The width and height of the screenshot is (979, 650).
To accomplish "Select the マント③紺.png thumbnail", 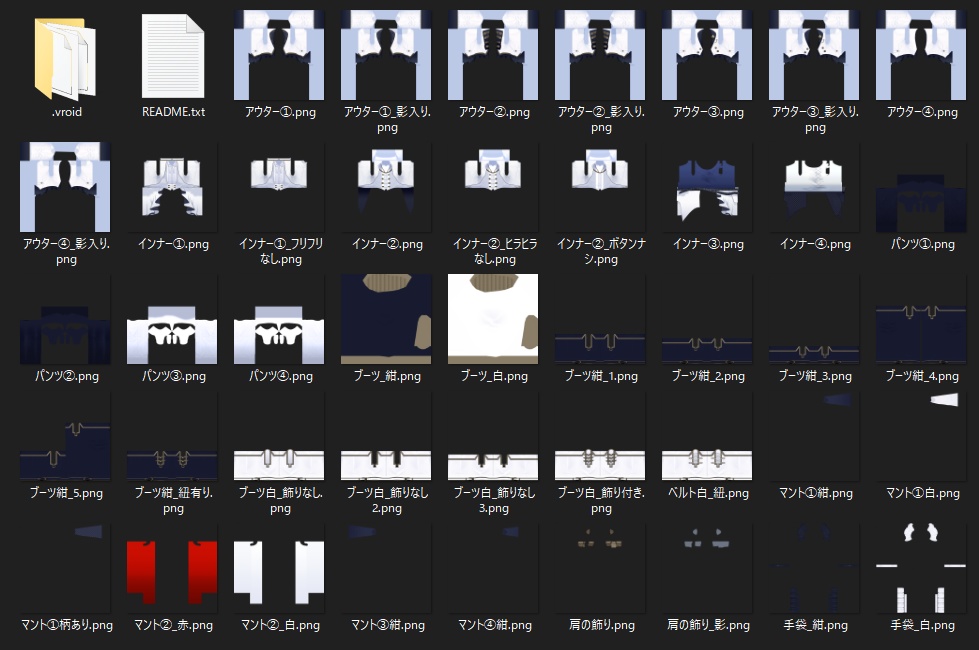I will [386, 568].
